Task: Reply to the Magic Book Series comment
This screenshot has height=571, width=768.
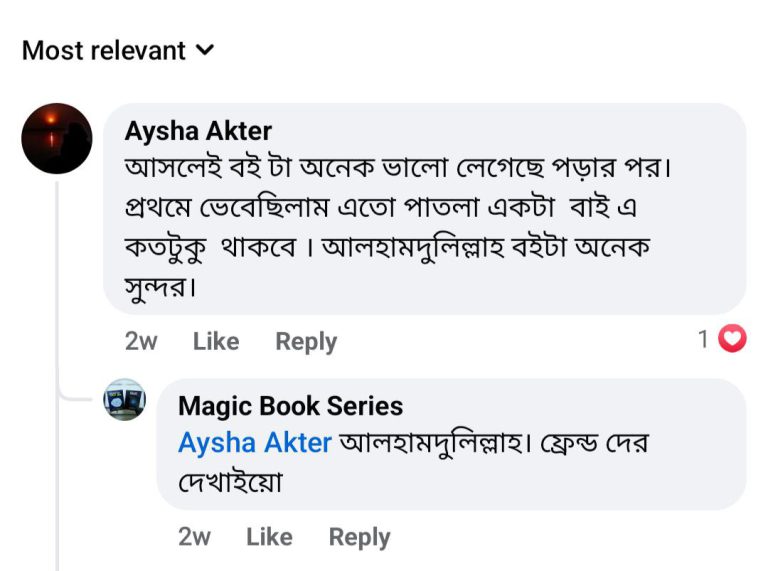Action: 359,537
